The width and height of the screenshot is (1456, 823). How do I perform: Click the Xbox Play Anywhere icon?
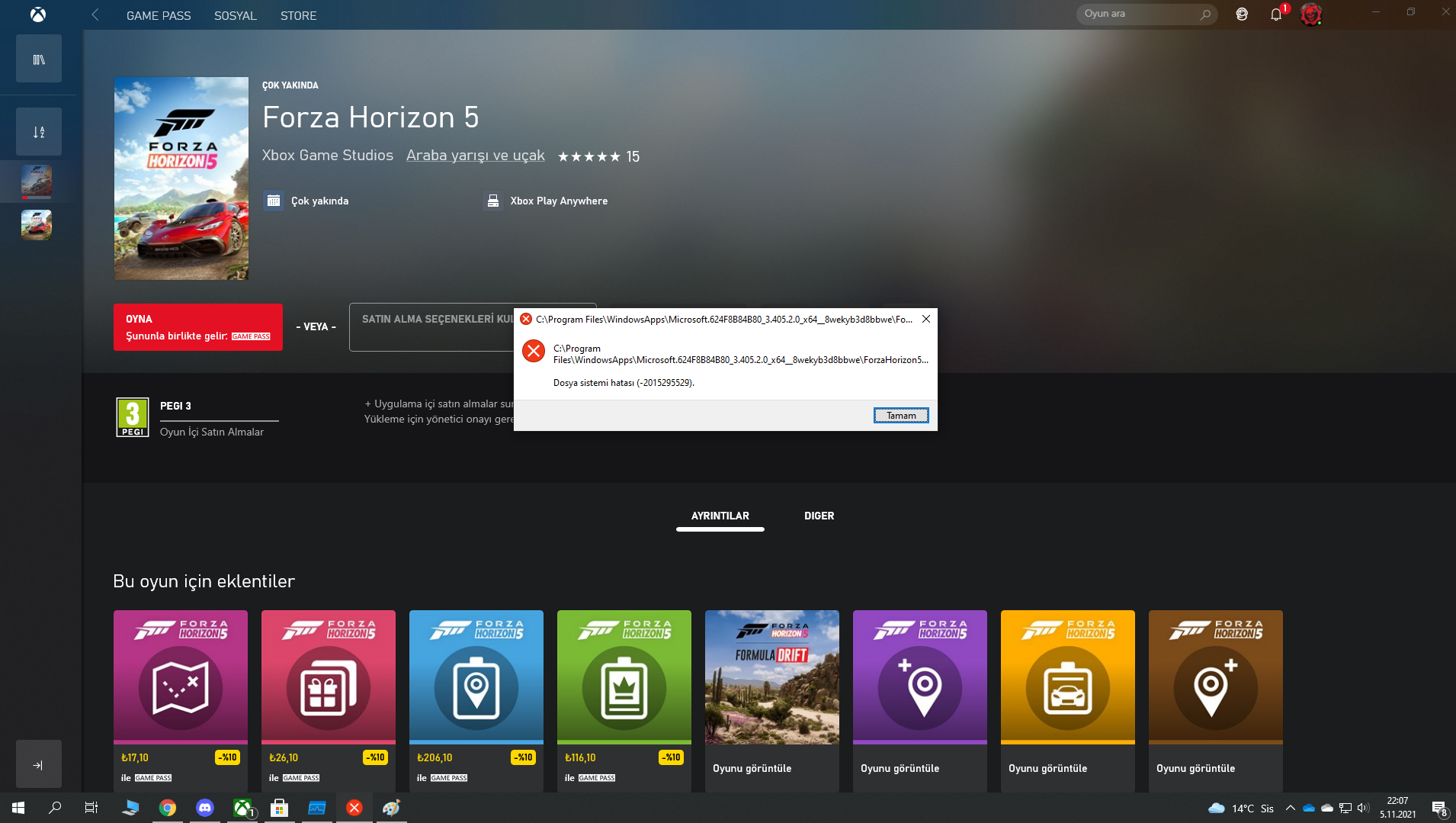(493, 201)
